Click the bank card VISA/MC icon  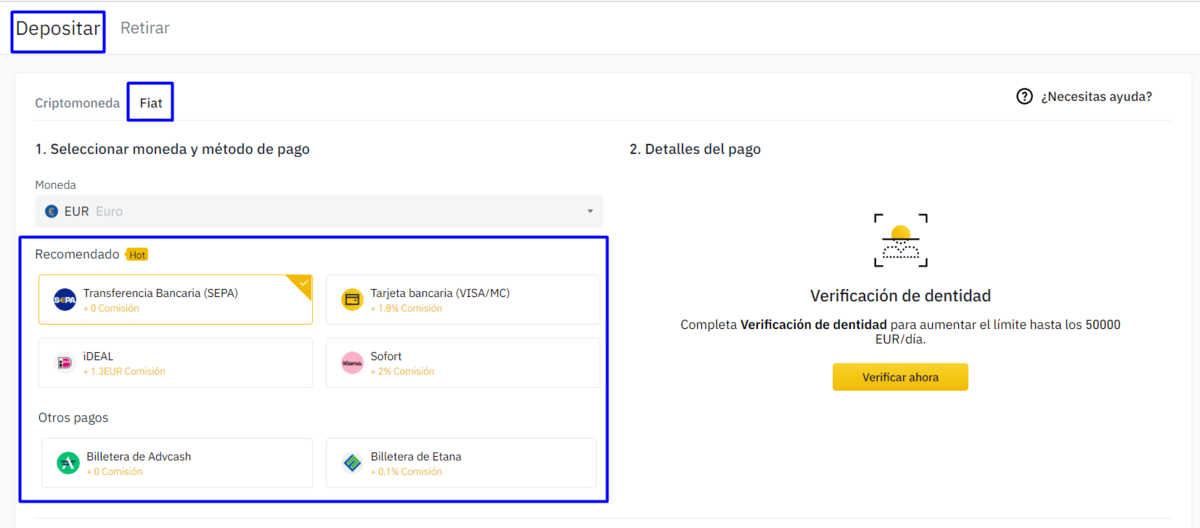352,300
